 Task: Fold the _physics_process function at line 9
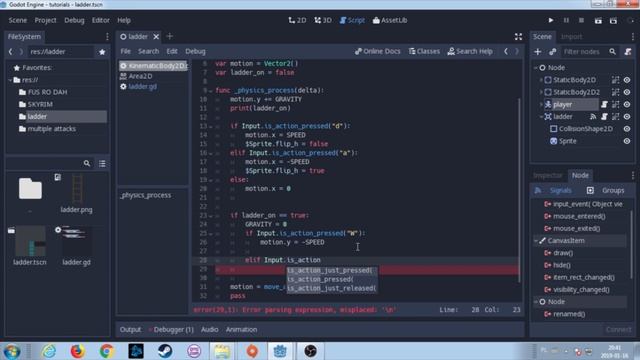[x=211, y=91]
